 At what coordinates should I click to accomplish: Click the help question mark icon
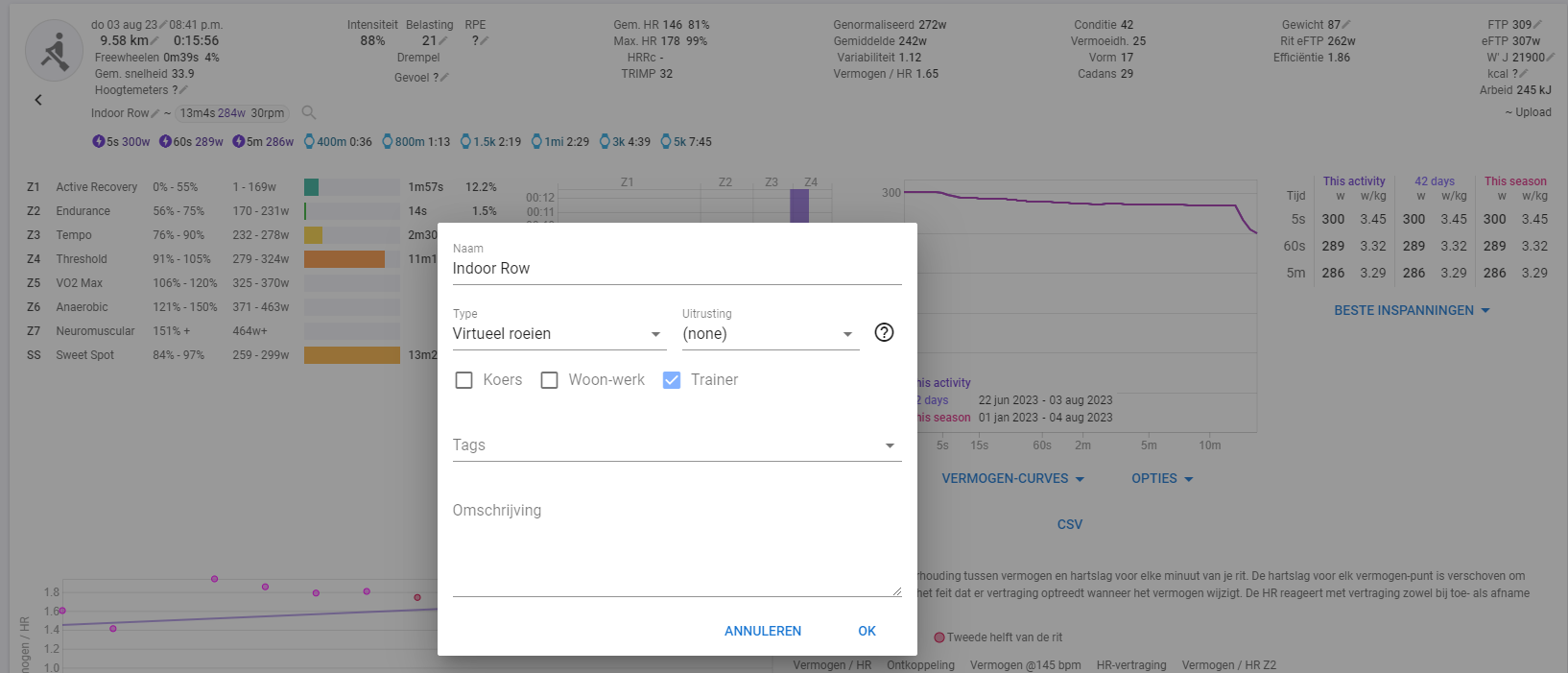coord(884,332)
